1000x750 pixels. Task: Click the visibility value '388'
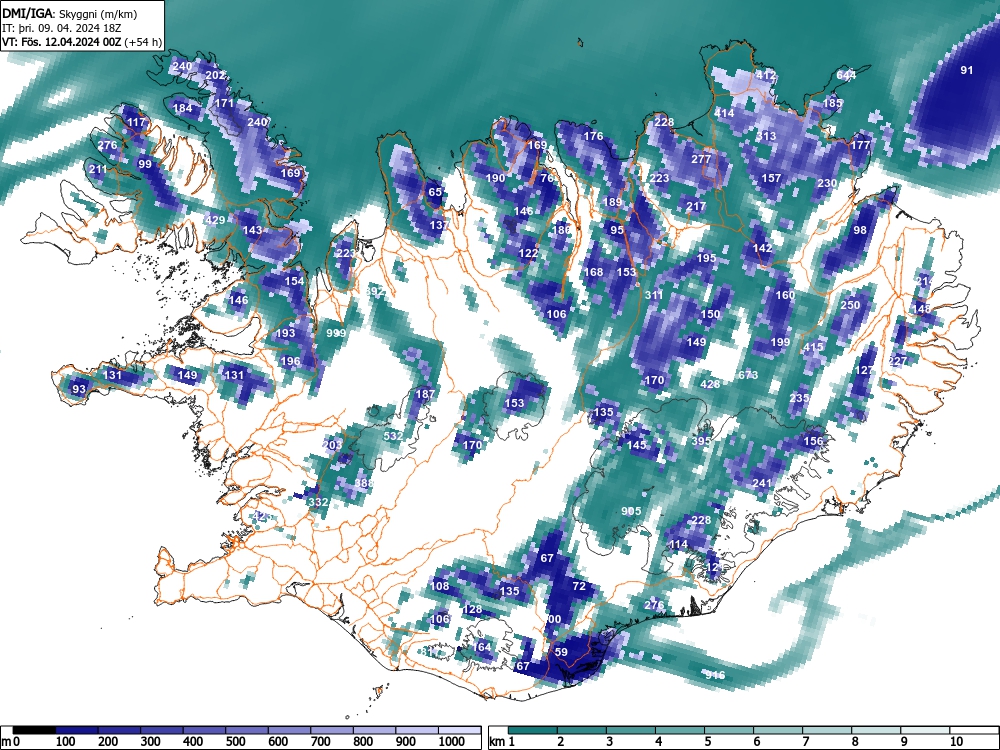tap(364, 483)
